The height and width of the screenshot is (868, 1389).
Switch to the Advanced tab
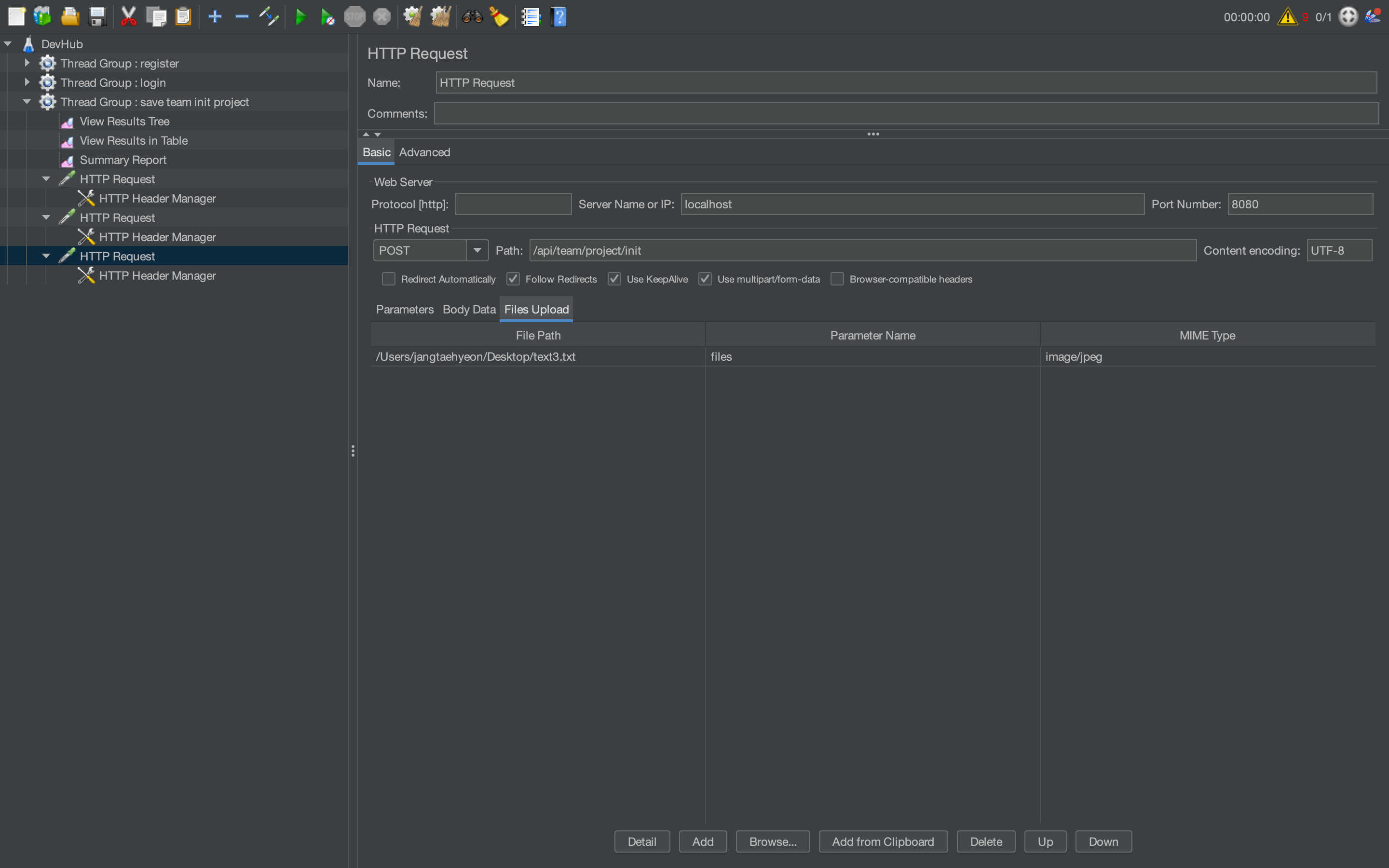point(424,152)
